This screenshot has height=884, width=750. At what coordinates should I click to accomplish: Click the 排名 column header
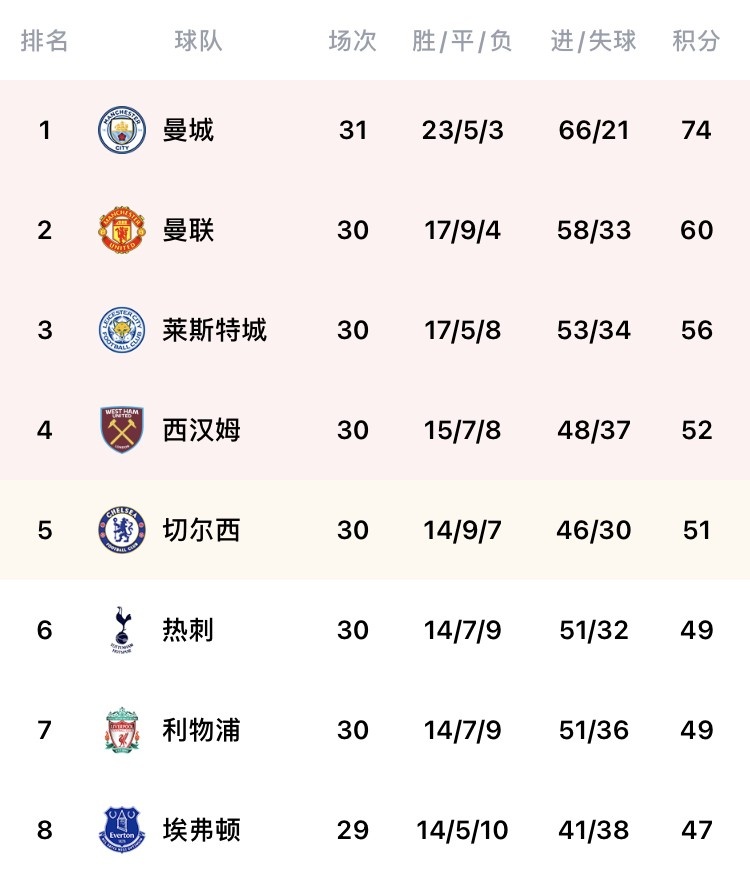point(45,41)
